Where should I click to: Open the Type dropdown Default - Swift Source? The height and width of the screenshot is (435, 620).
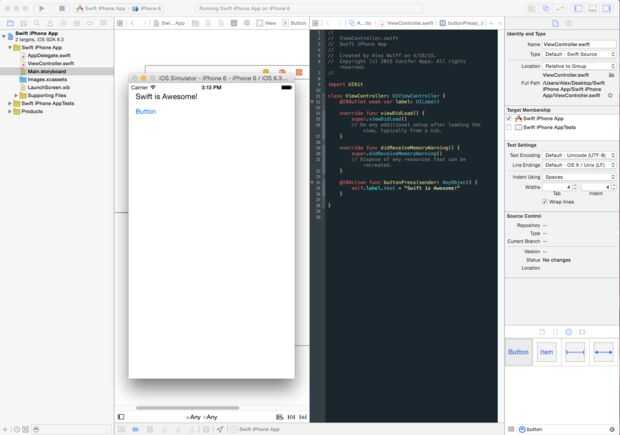click(x=579, y=54)
